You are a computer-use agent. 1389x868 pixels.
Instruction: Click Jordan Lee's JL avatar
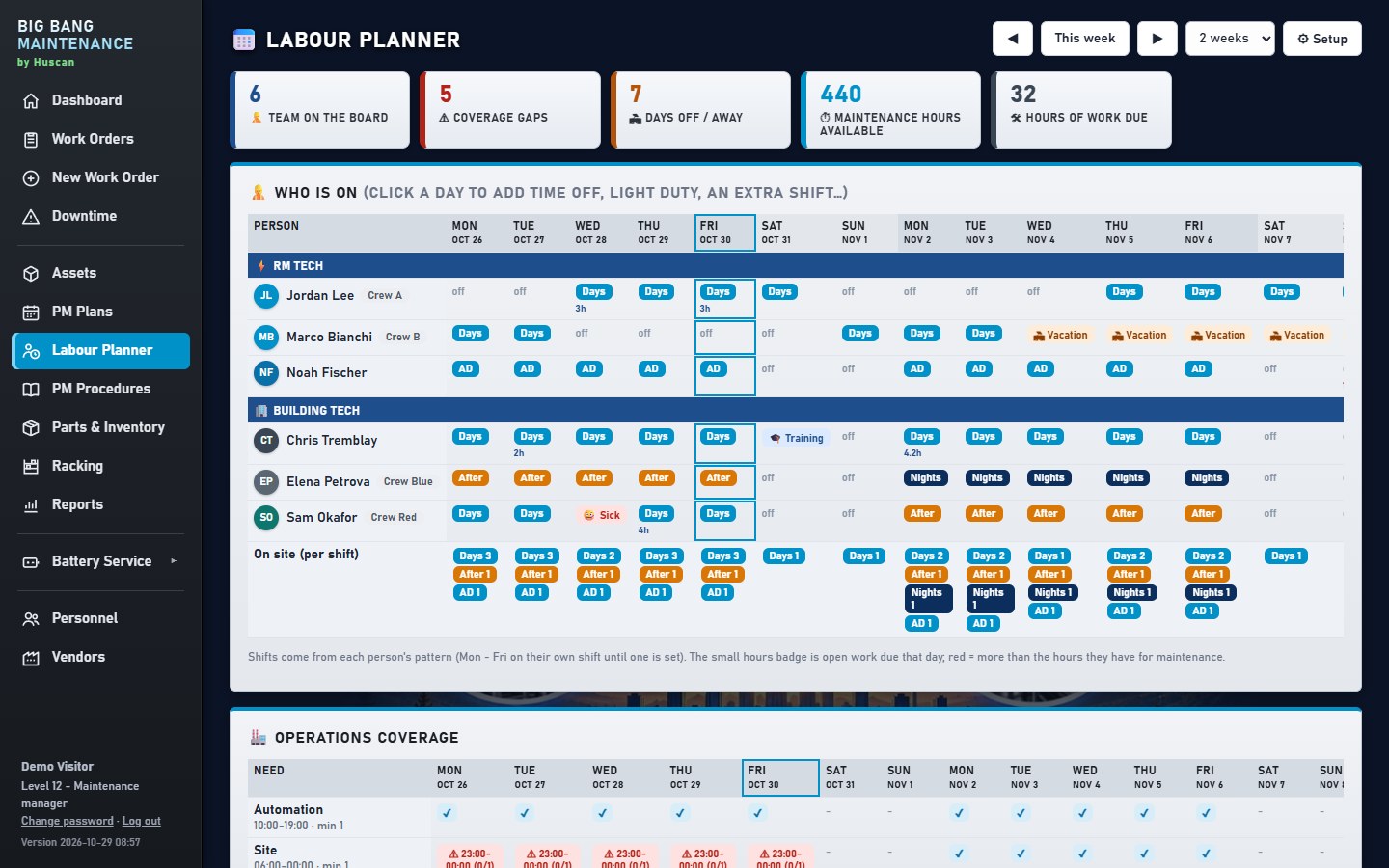coord(266,296)
